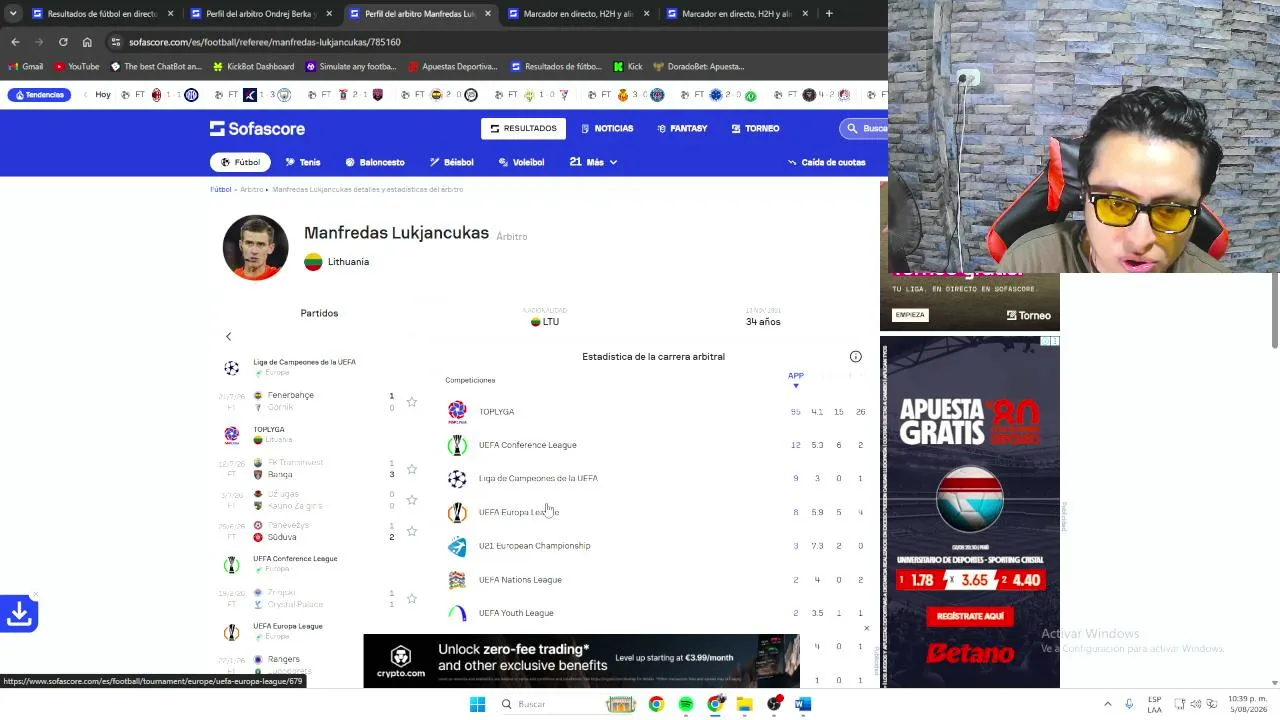Favorite the Fenerbahçe vs Górnik match star

coord(411,401)
